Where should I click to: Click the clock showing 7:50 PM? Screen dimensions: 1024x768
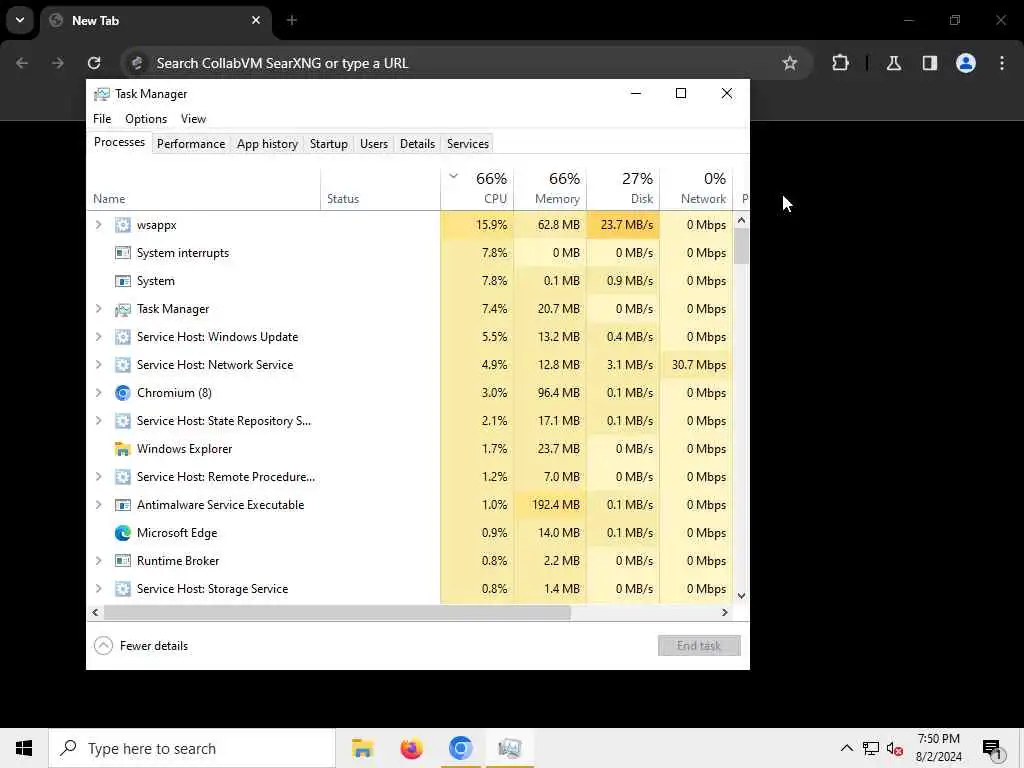click(938, 739)
